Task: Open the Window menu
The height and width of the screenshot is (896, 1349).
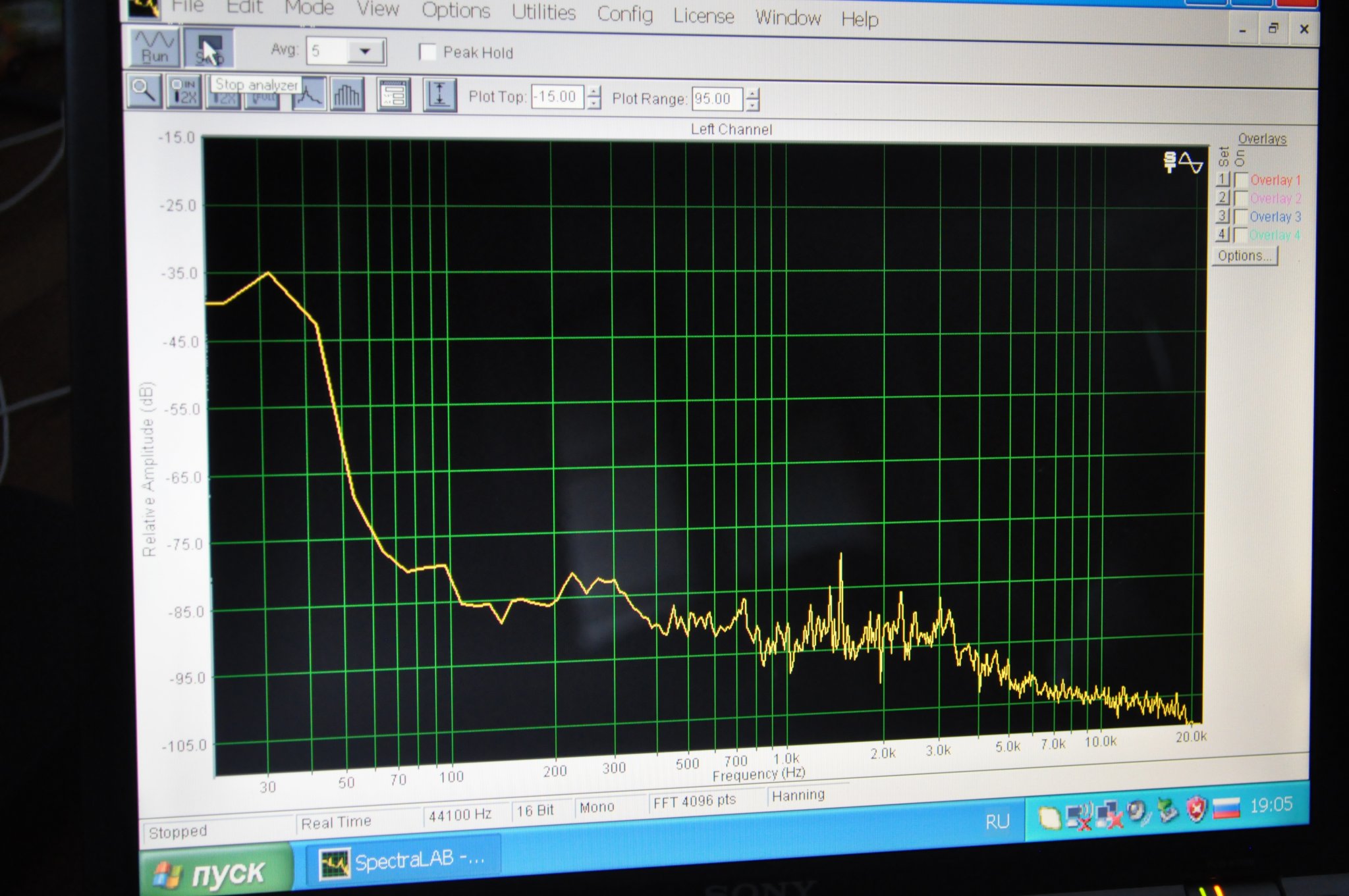Action: coord(788,18)
